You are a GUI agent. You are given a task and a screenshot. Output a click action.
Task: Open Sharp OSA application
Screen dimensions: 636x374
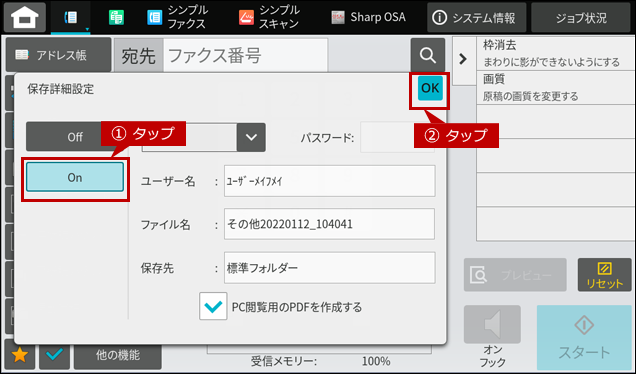tap(368, 17)
